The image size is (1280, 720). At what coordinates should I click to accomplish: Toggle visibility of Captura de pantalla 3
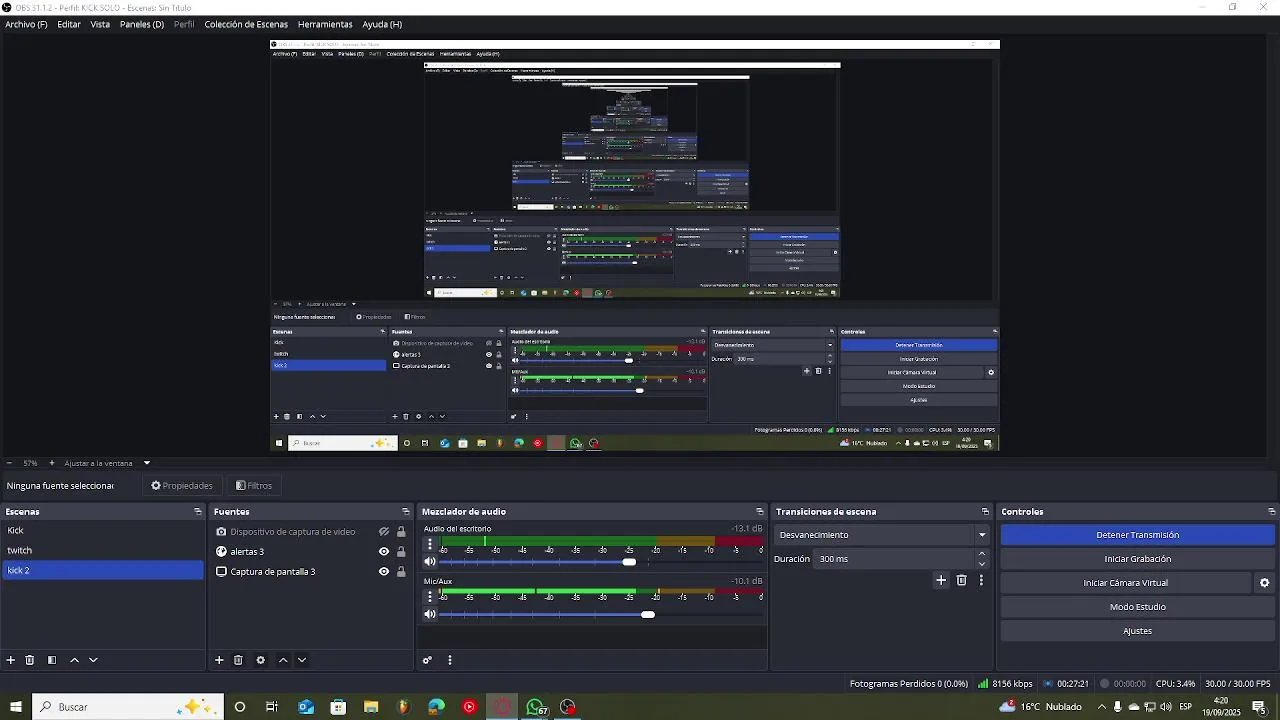(x=384, y=572)
